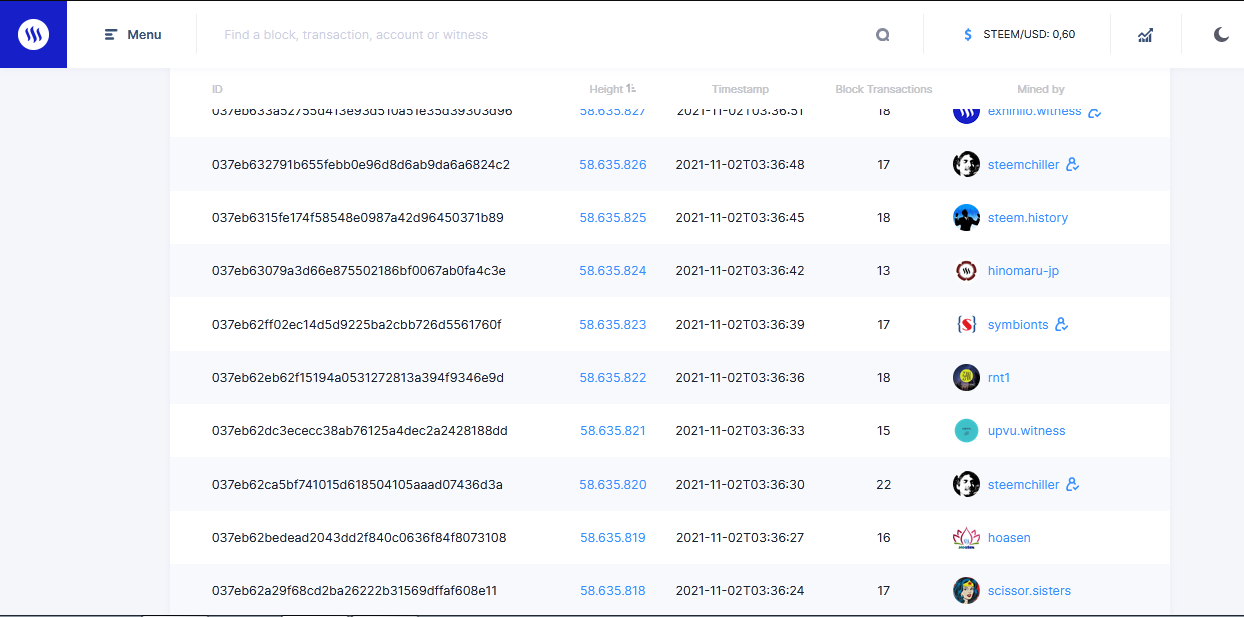This screenshot has width=1244, height=617.
Task: Open steemchiller link in block 58.635.820 row
Action: click(1023, 485)
